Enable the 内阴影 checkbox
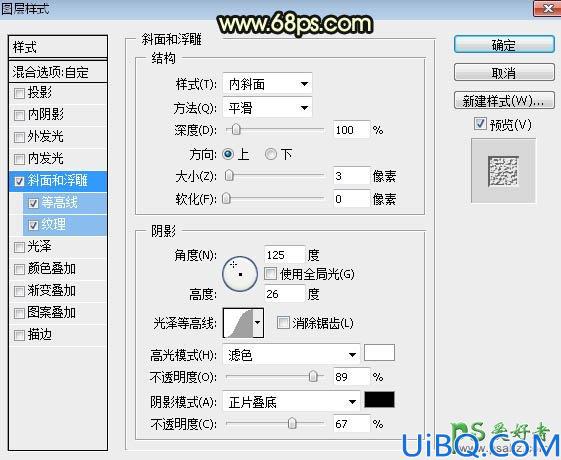The image size is (561, 460). pos(19,115)
